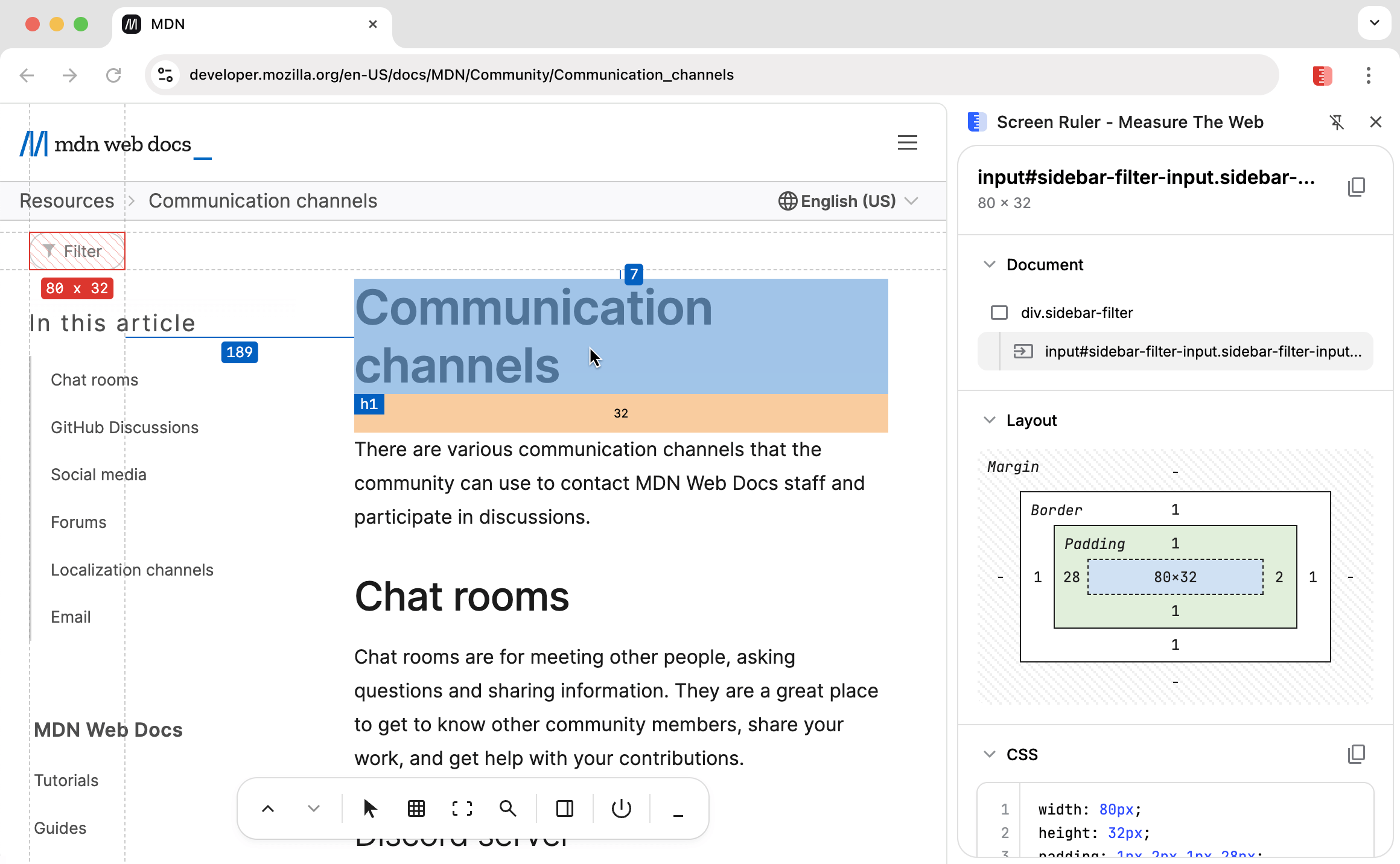Jump to Chat rooms in article list
Image resolution: width=1400 pixels, height=864 pixels.
pos(95,380)
